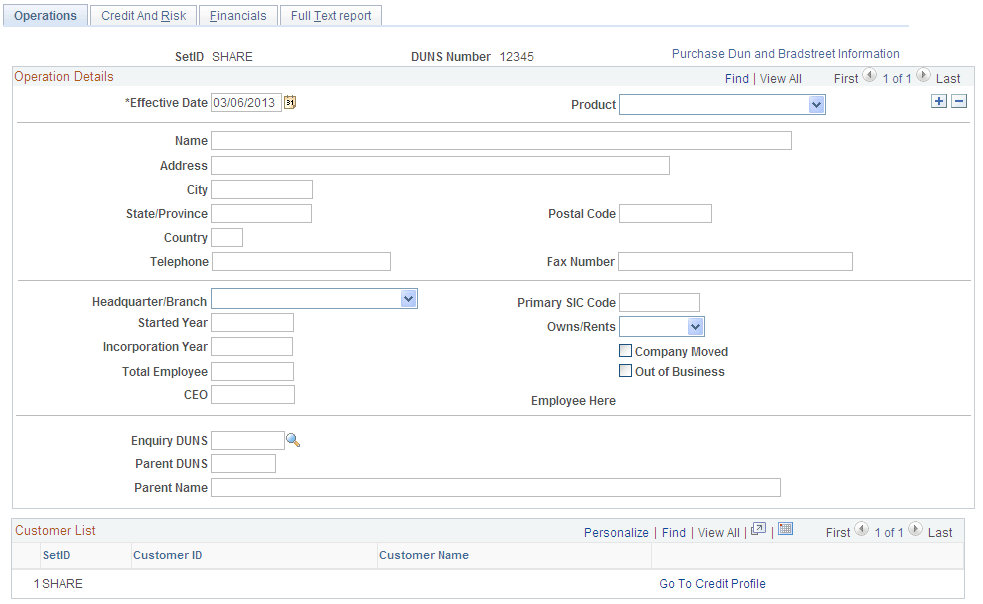Open the Full Text report tab
Image resolution: width=983 pixels, height=604 pixels.
tap(330, 15)
